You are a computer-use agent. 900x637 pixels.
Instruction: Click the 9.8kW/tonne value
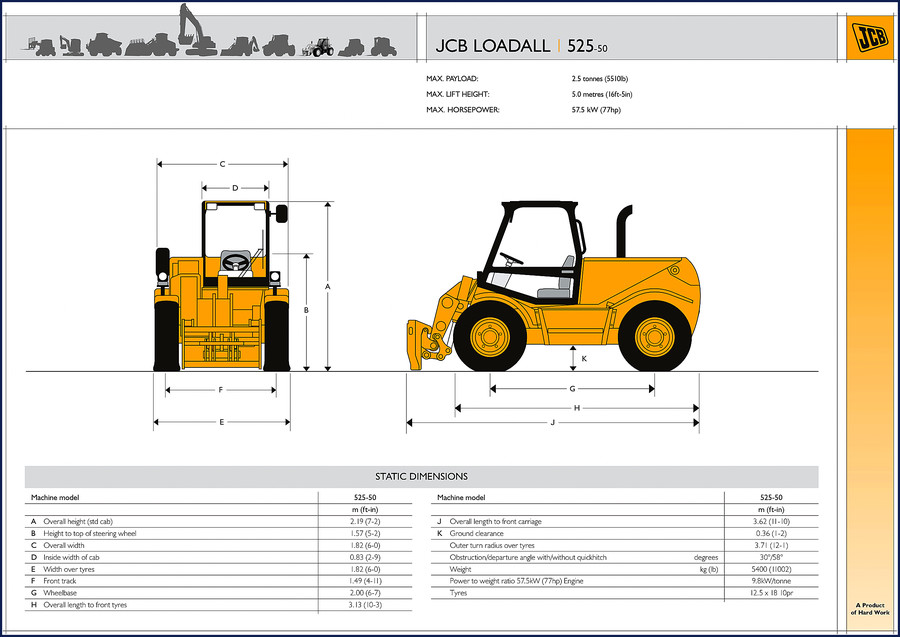pyautogui.click(x=771, y=581)
